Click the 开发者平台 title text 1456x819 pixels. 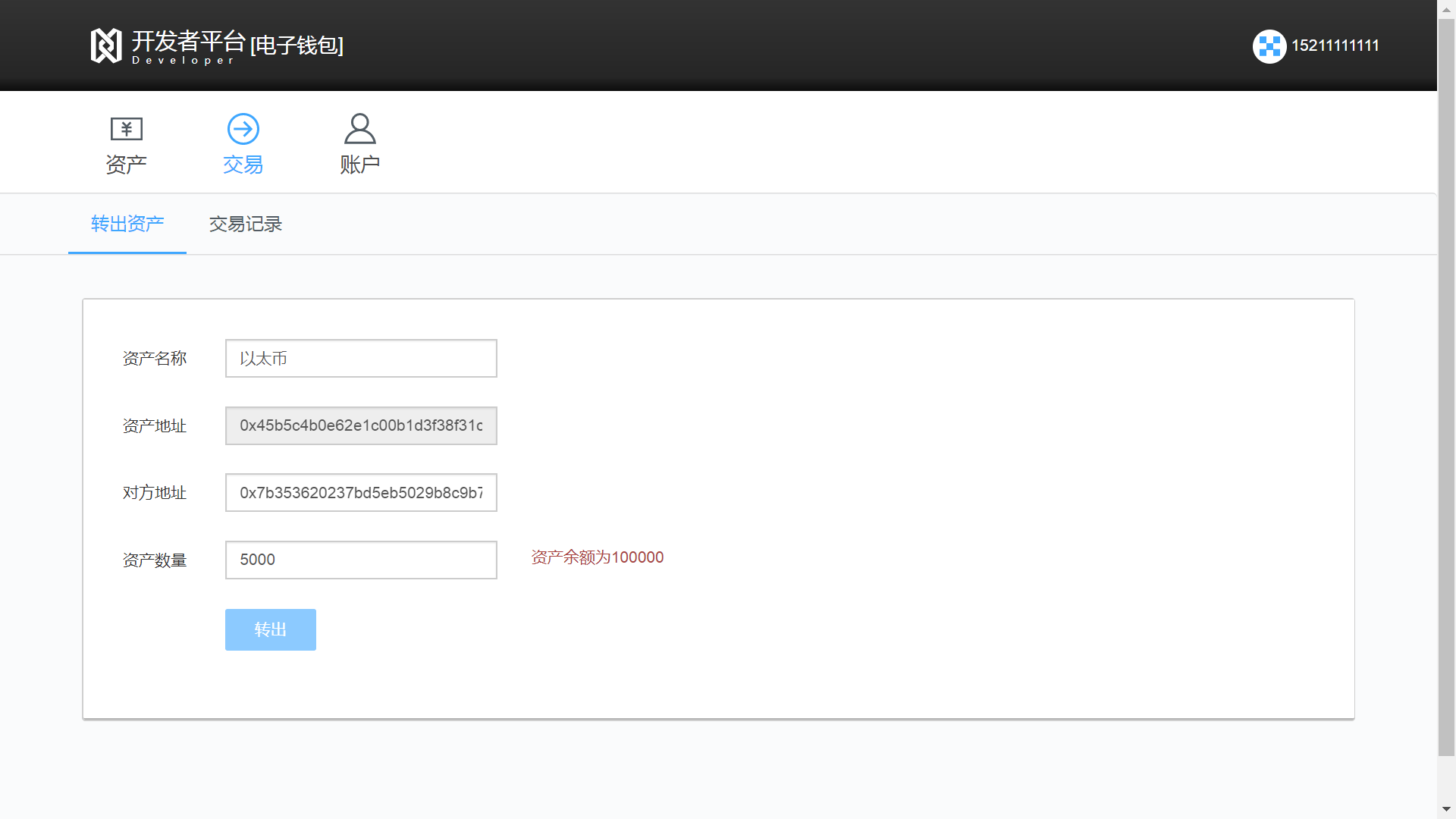click(x=188, y=41)
